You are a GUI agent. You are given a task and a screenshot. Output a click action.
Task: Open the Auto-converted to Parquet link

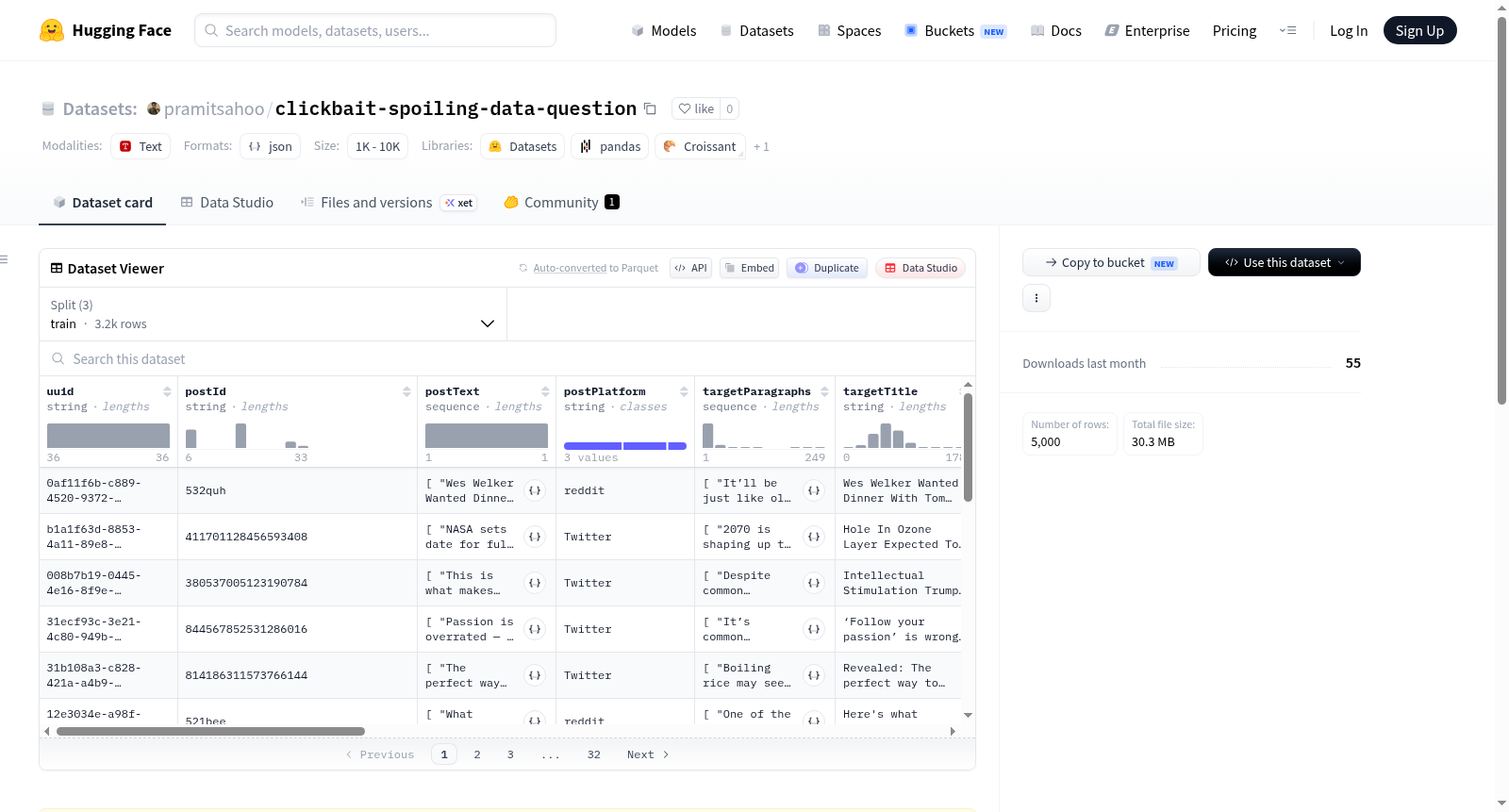(589, 268)
